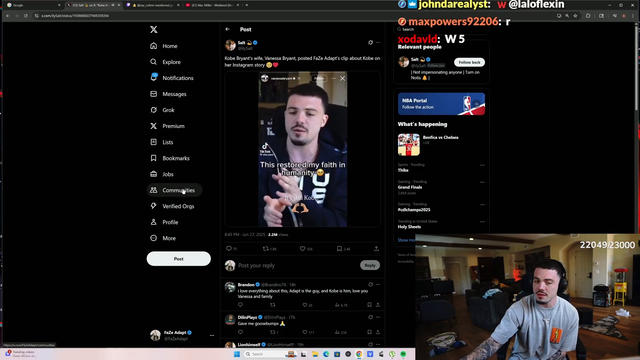Go to Profile page

click(x=164, y=222)
